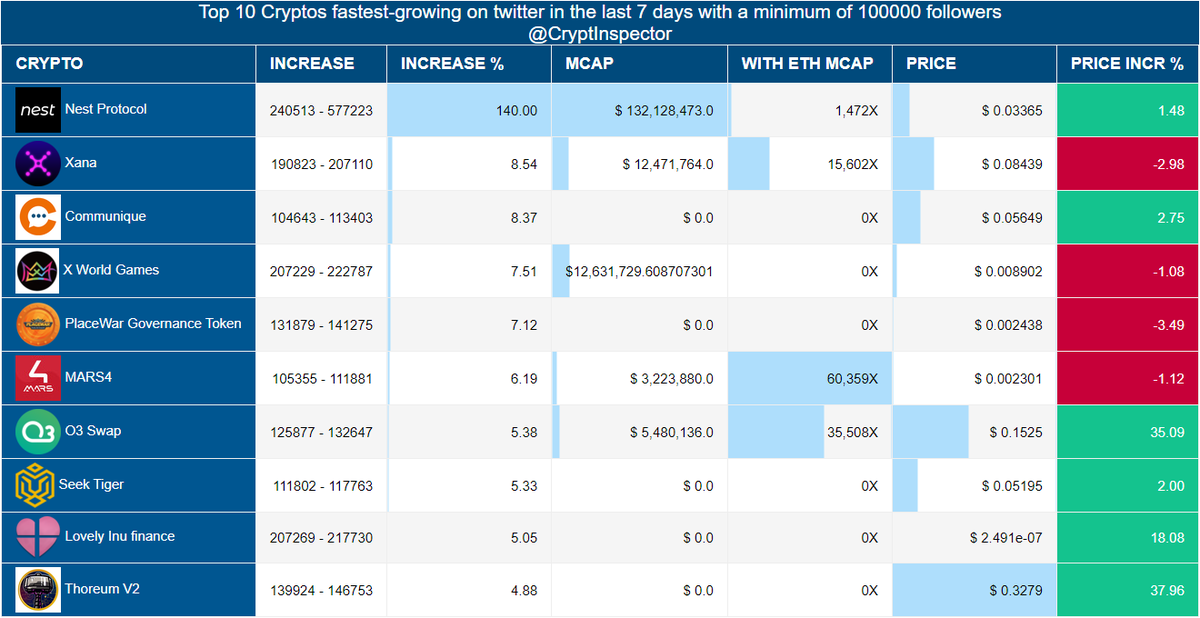The image size is (1200, 618).
Task: Click the MARS4 logo icon
Action: click(x=38, y=378)
